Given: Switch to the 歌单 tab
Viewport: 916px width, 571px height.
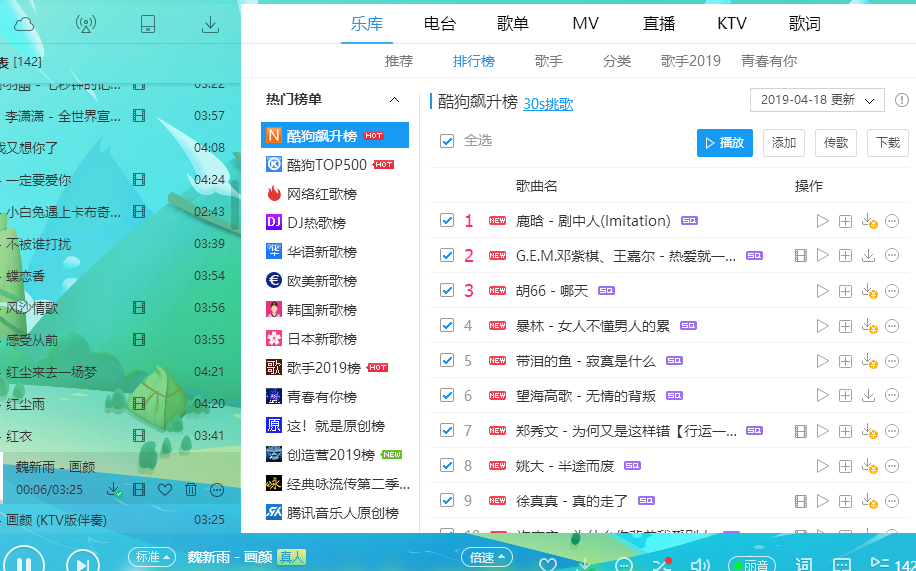Looking at the screenshot, I should click(x=513, y=24).
